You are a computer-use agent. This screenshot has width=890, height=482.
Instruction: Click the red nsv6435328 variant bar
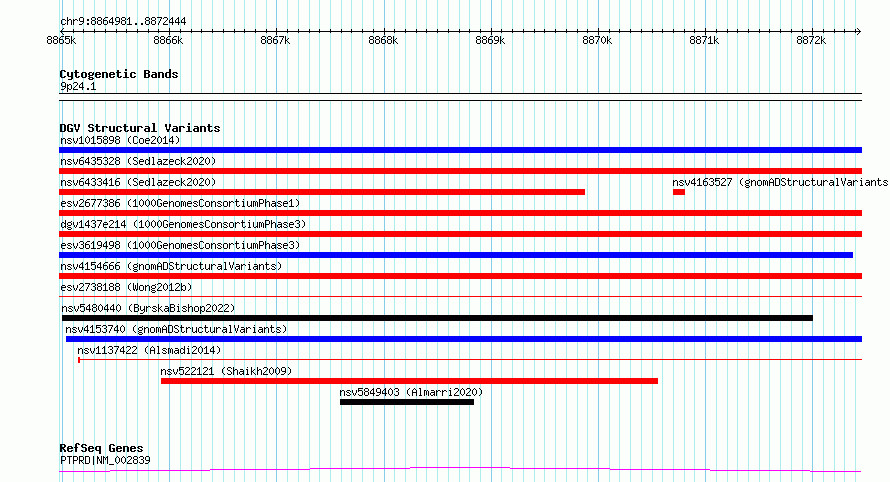click(x=460, y=171)
